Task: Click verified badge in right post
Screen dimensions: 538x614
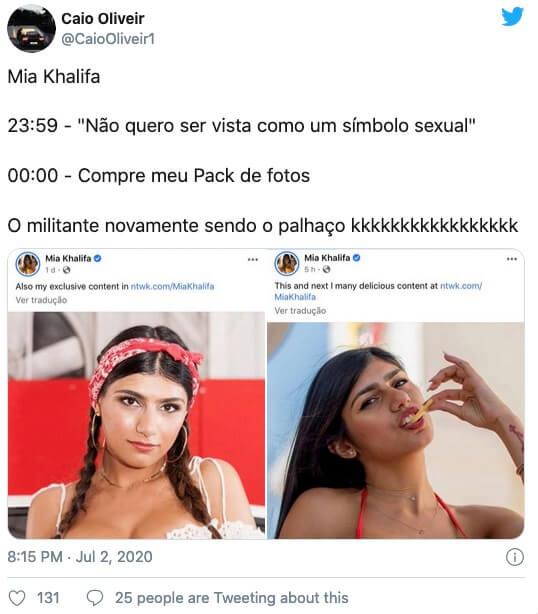Action: (357, 258)
